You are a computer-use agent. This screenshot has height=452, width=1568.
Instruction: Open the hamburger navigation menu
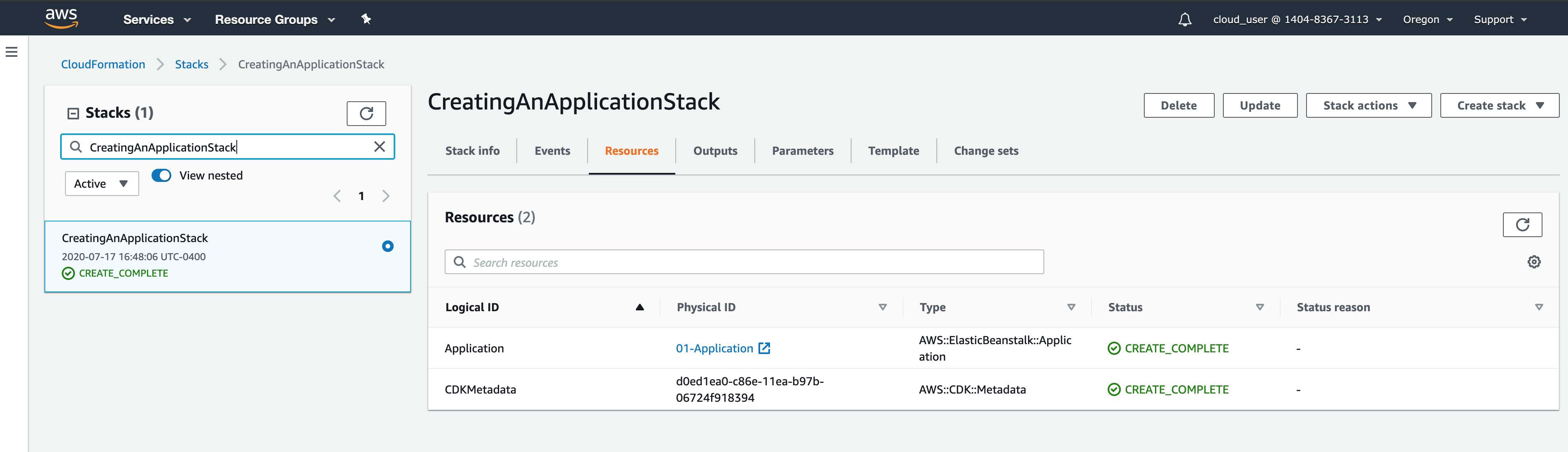(x=12, y=52)
